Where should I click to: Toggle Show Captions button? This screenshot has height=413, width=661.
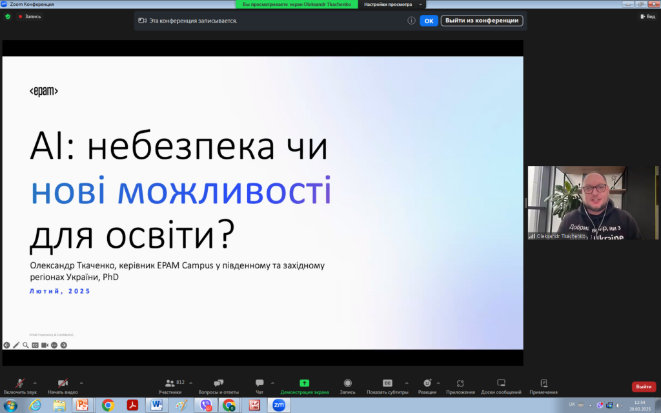pos(387,384)
